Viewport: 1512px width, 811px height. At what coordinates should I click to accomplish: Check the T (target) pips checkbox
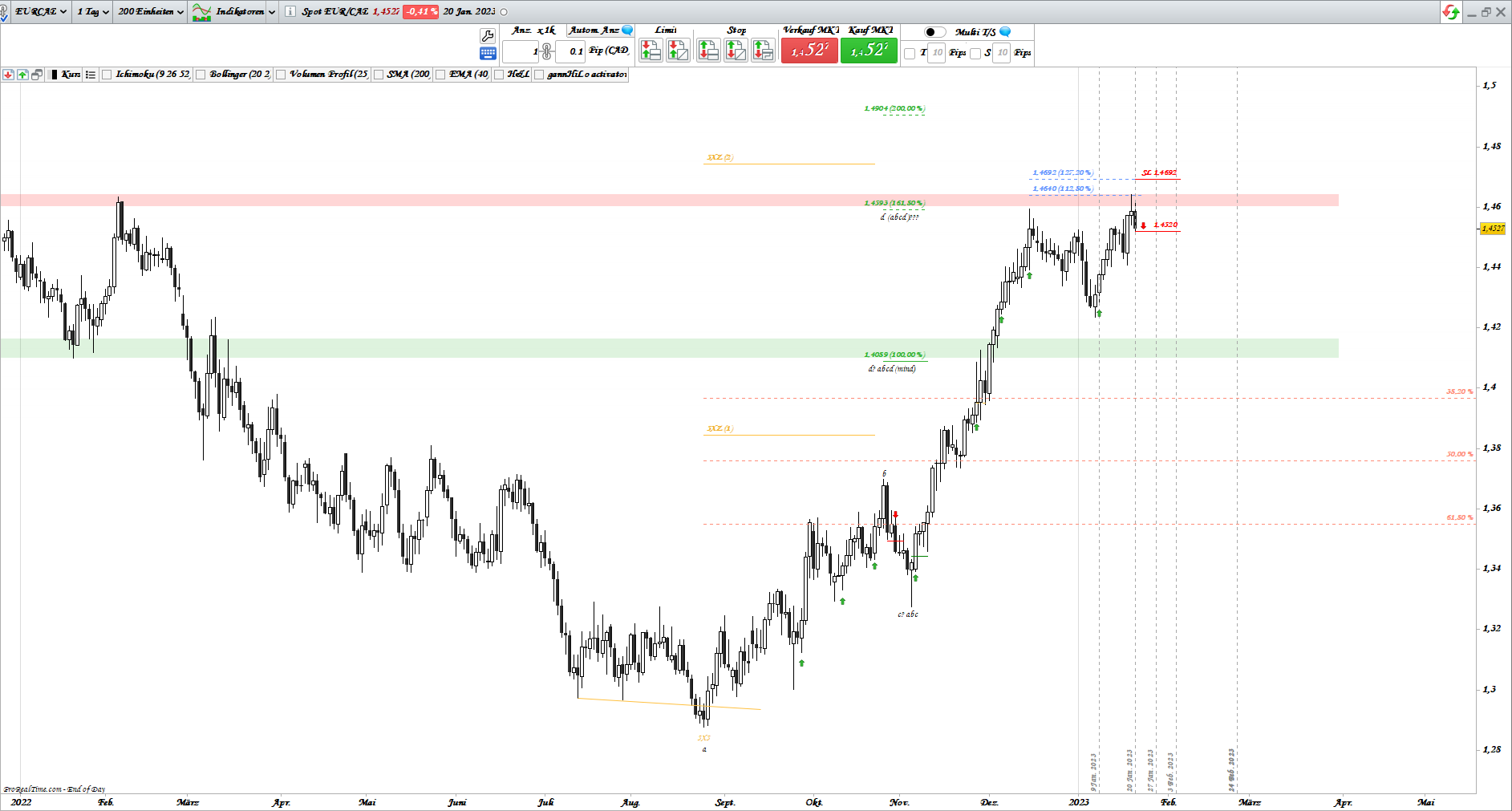point(910,53)
